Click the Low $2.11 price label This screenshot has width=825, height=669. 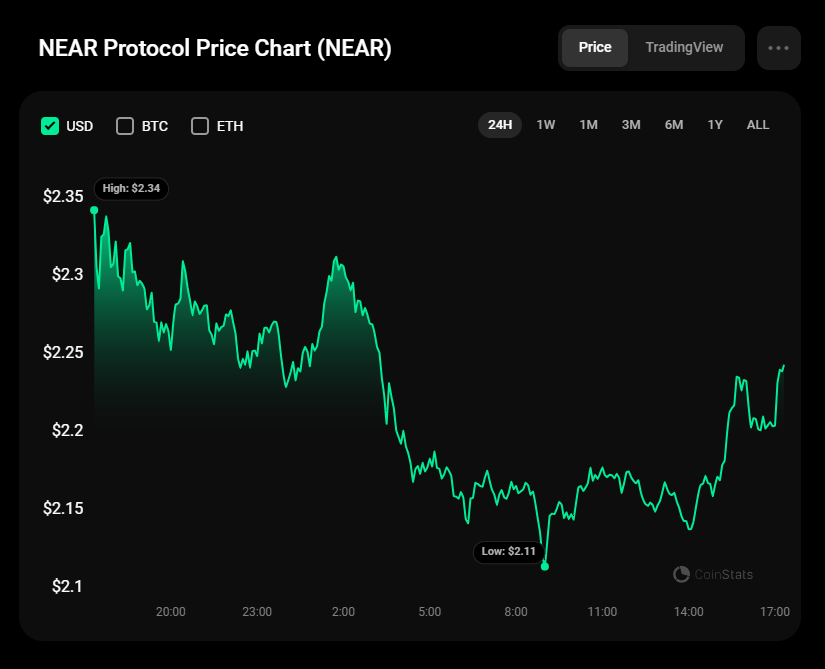(x=508, y=551)
